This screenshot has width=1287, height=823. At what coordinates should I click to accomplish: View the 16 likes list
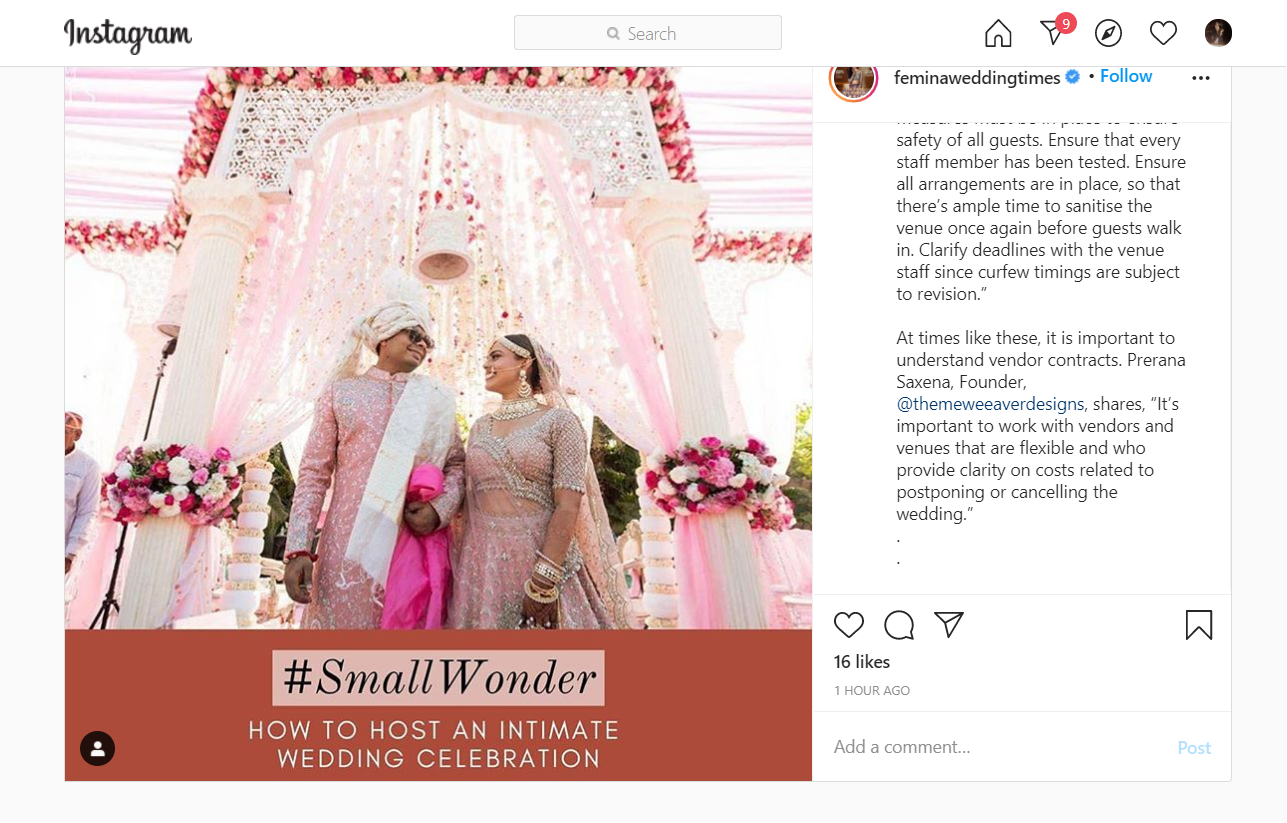tap(862, 662)
